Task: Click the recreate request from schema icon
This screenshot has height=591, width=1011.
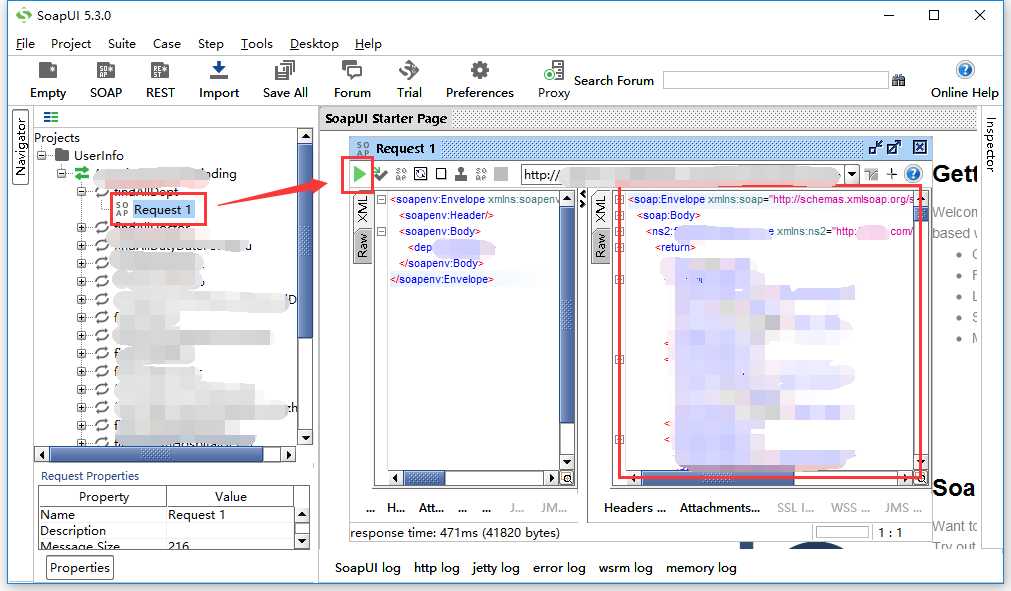Action: coord(420,174)
